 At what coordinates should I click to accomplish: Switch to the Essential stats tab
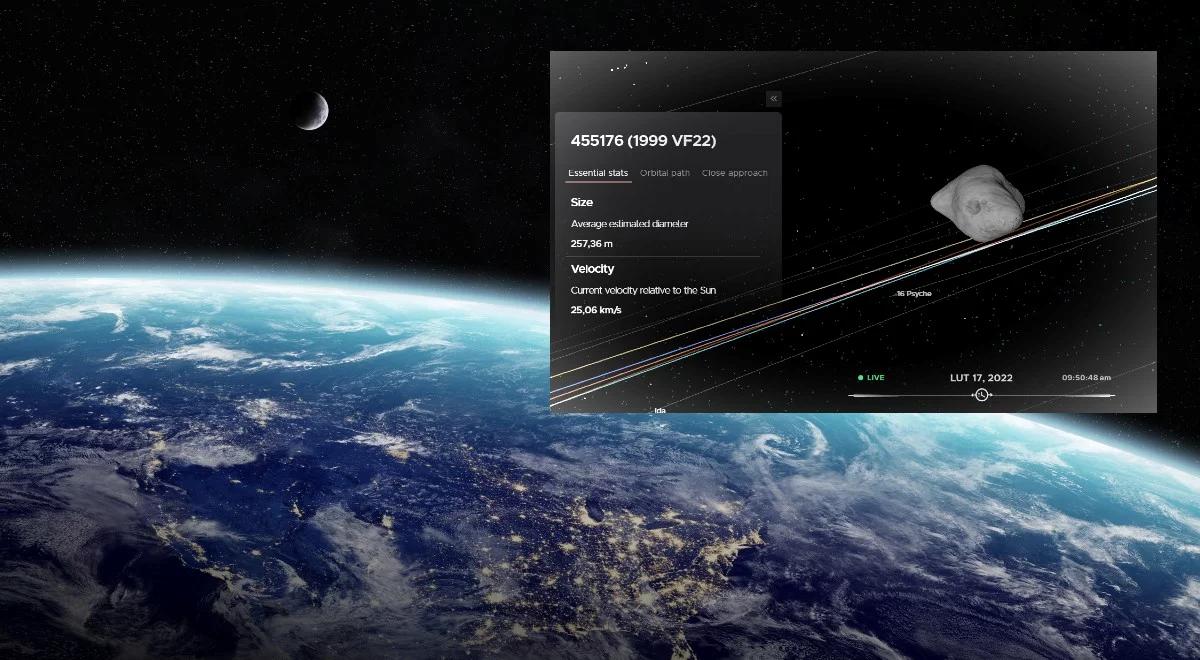coord(598,173)
